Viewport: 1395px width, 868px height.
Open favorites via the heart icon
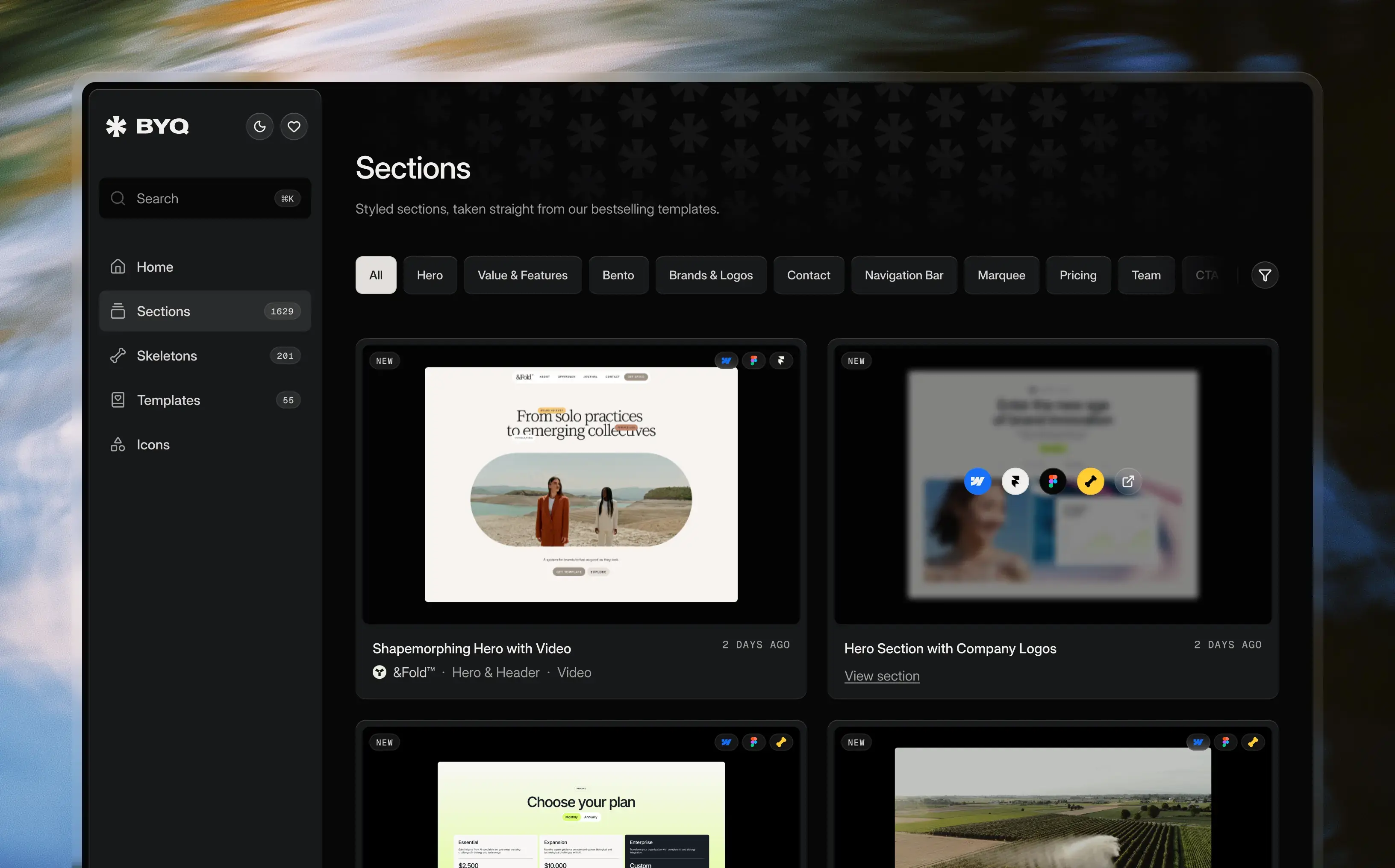coord(294,126)
